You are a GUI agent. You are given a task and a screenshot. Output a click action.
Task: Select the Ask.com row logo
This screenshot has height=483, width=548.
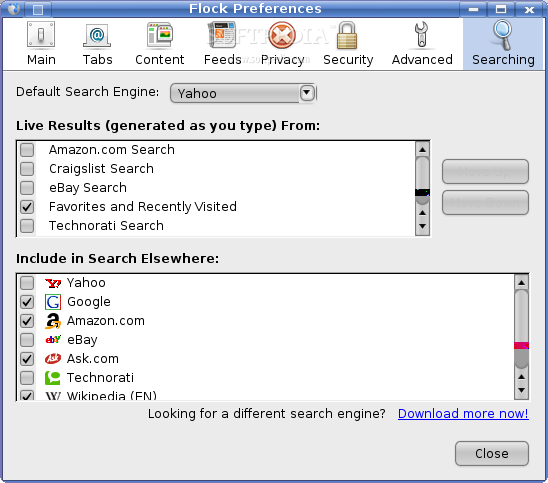(53, 359)
